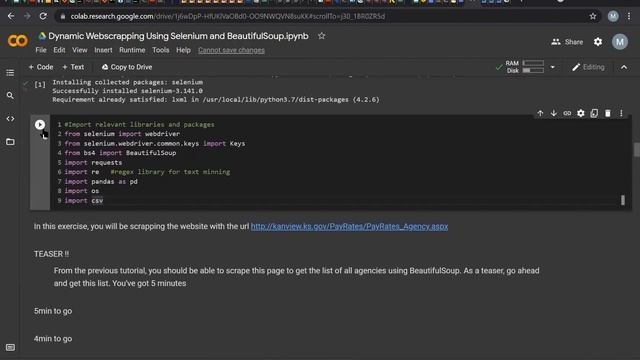Collapse the header with chevron
The width and height of the screenshot is (640, 360).
click(624, 67)
